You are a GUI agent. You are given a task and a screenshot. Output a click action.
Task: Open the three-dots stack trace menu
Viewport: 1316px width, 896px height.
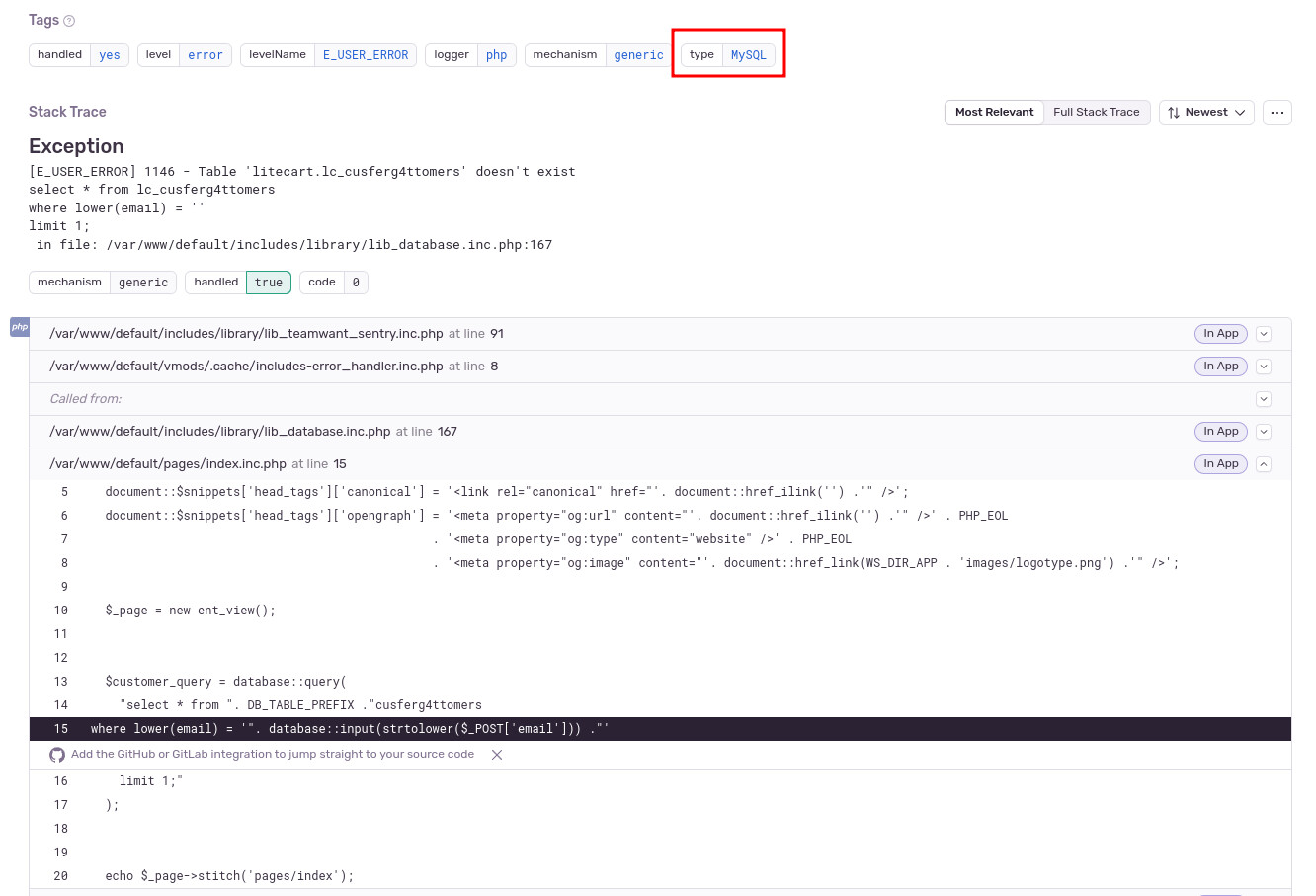tap(1276, 113)
